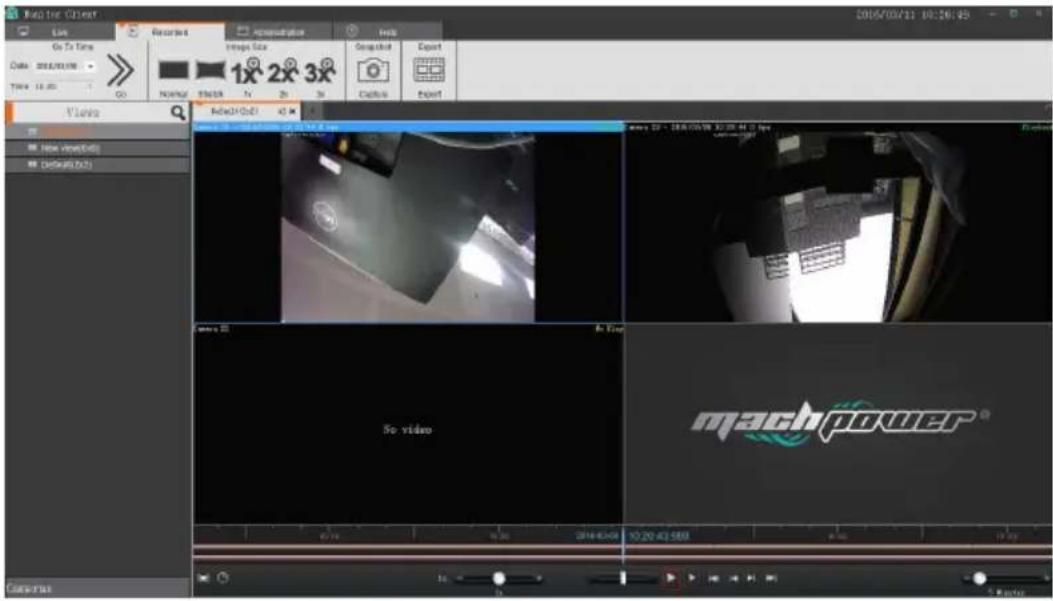The height and width of the screenshot is (601, 1053).
Task: Click the red-outlined play button
Action: coord(670,578)
